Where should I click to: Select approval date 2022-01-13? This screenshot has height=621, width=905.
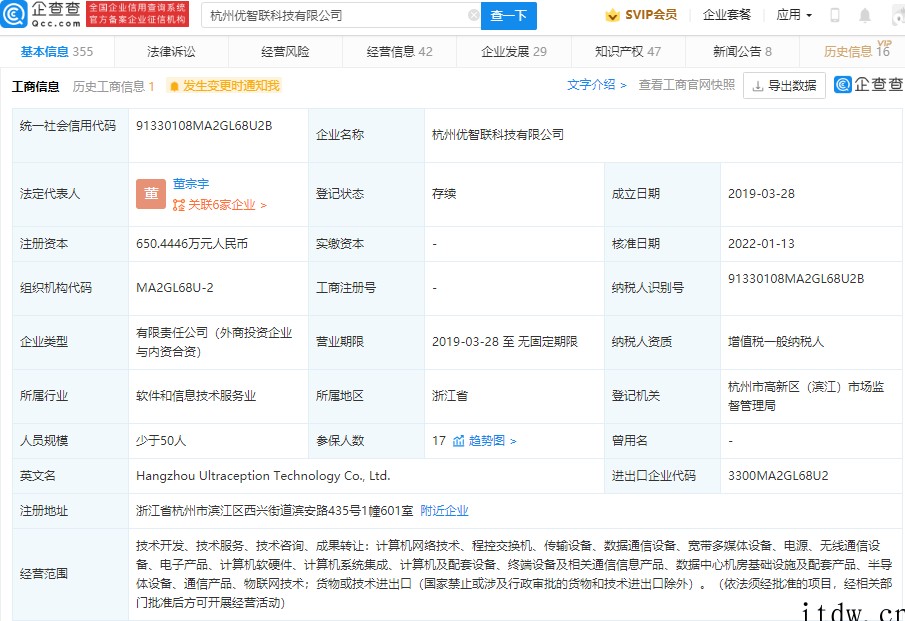pos(761,244)
